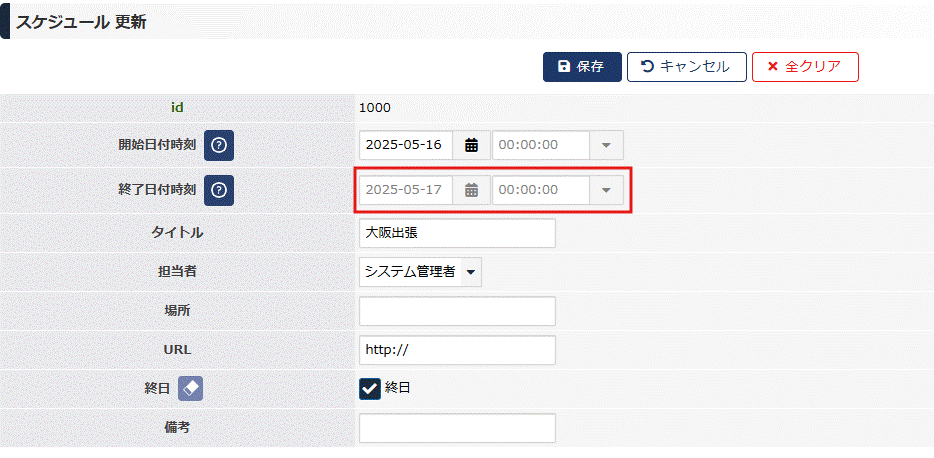This screenshot has width=934, height=458.
Task: Expand the start time dropdown arrow
Action: [x=606, y=145]
